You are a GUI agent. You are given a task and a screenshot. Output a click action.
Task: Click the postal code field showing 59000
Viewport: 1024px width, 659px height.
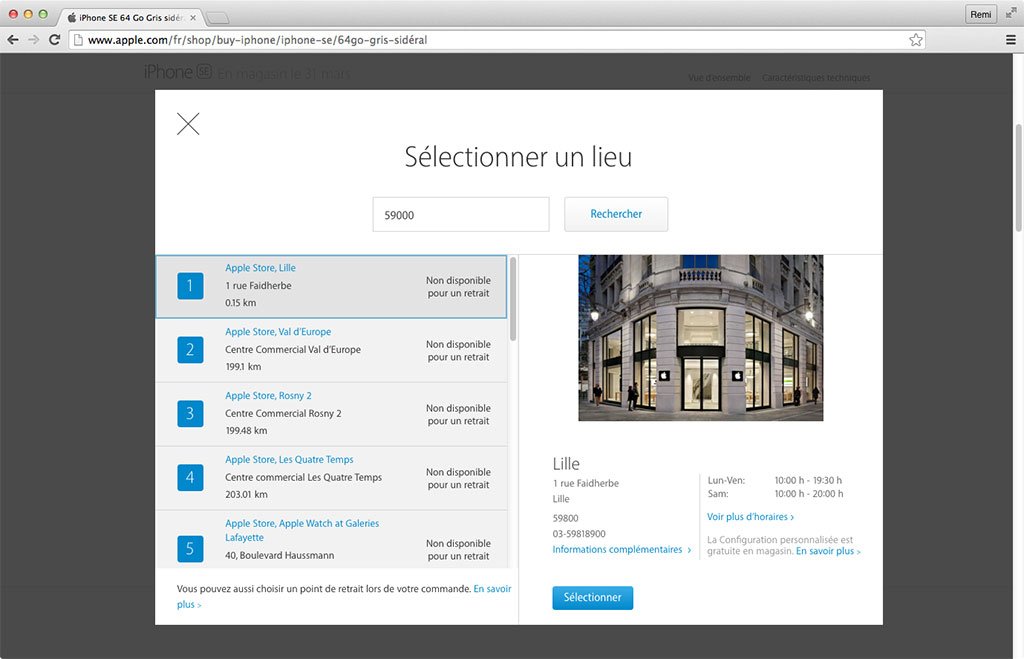(461, 214)
